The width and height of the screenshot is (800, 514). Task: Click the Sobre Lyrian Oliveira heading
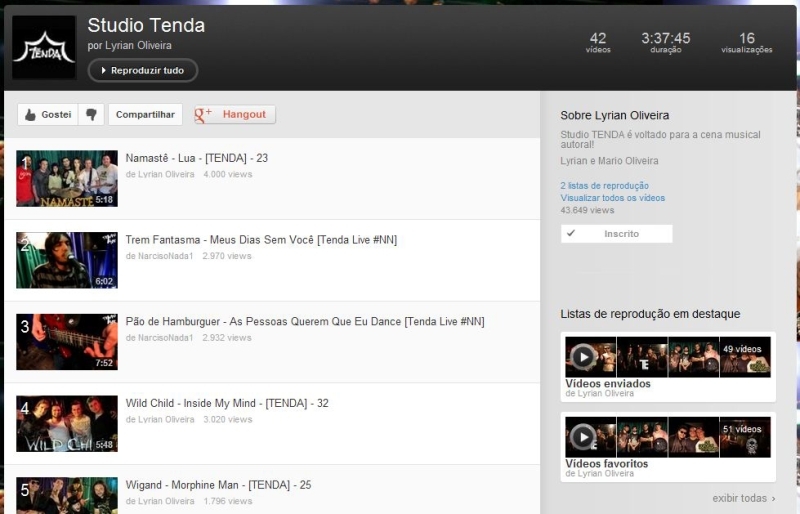pos(615,115)
